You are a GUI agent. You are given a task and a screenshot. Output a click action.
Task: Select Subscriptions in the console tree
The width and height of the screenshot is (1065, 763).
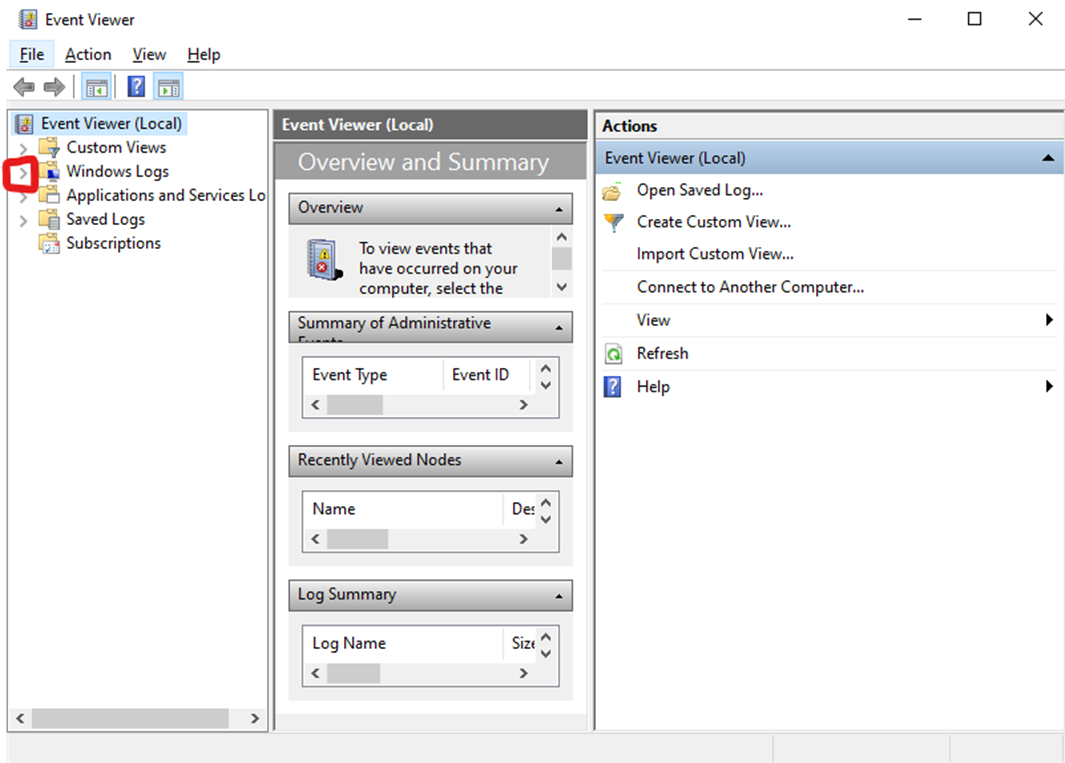coord(113,243)
